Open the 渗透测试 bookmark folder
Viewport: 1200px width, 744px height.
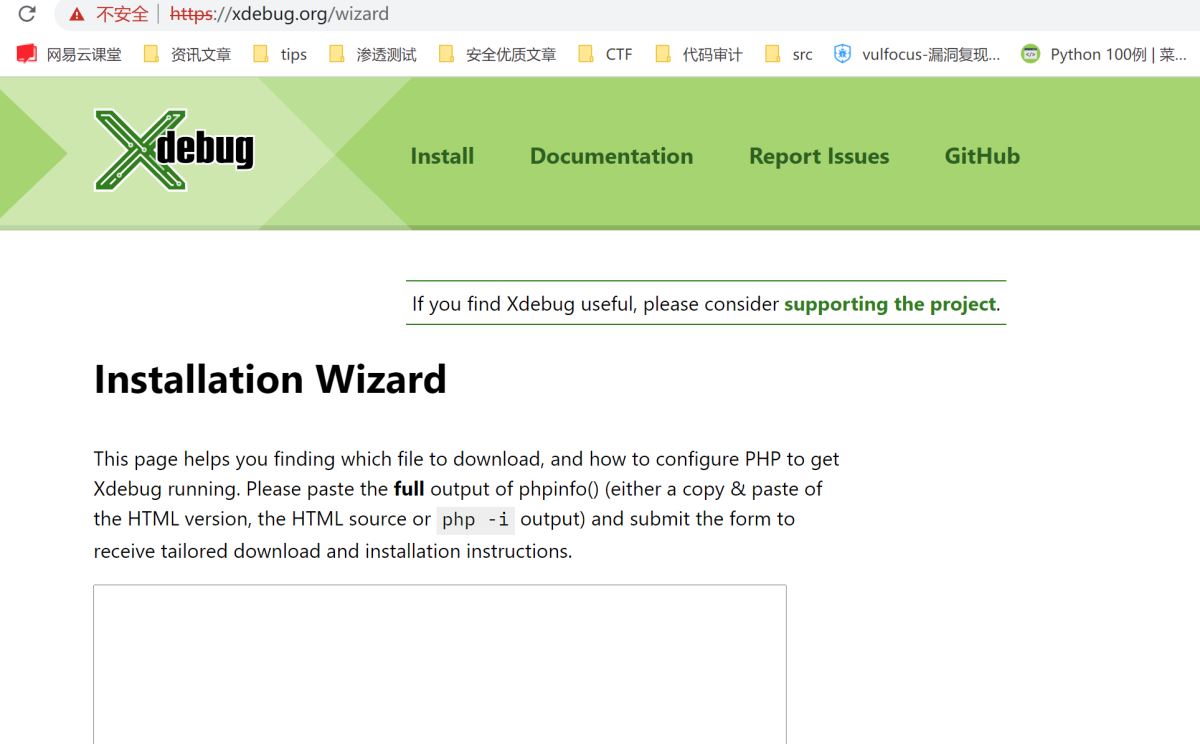[373, 54]
